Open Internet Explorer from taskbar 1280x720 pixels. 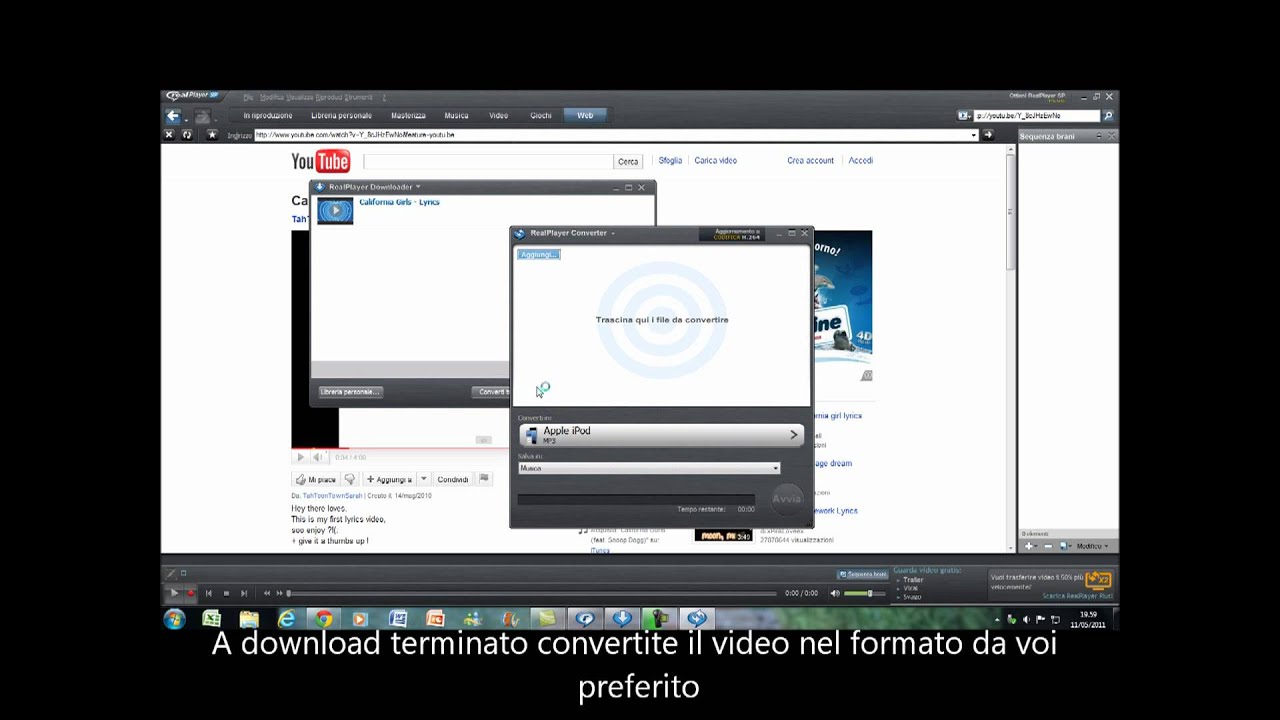pos(286,619)
